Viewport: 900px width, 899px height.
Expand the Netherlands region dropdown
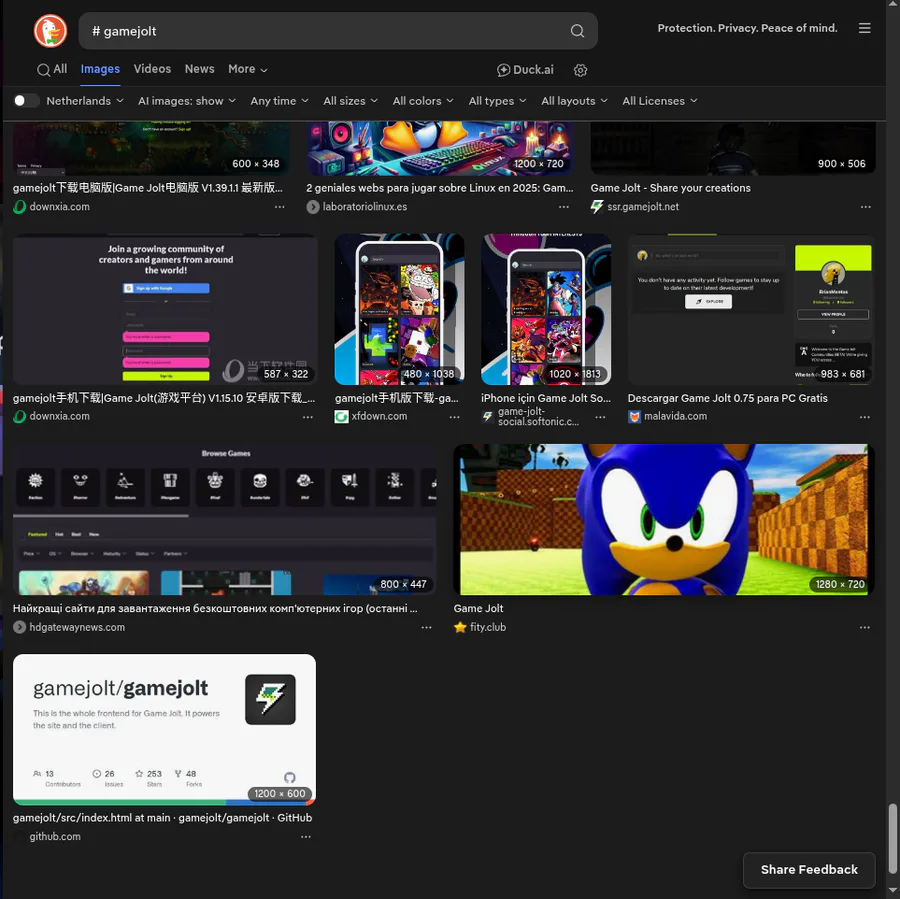click(85, 100)
